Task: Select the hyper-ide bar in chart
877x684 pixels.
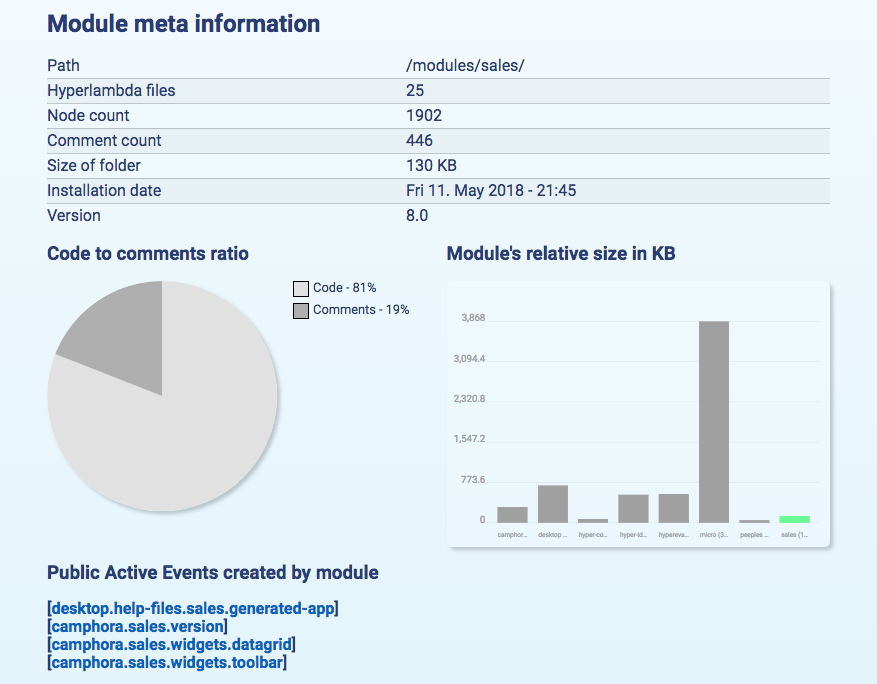Action: click(x=633, y=508)
